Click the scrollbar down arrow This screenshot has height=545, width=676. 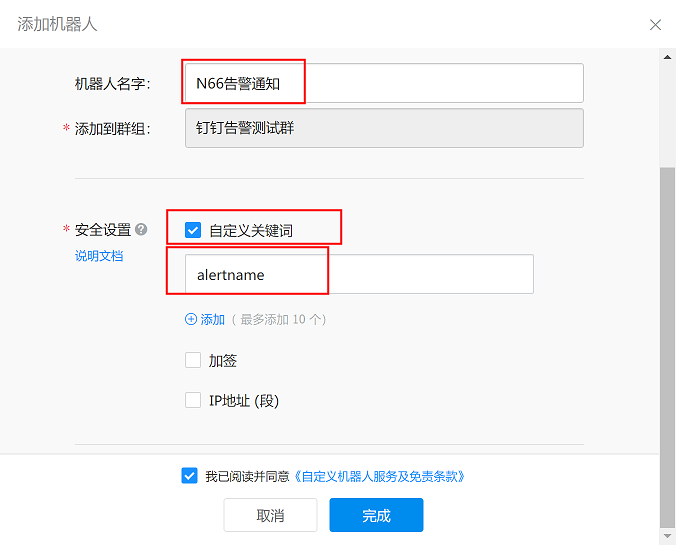[667, 536]
